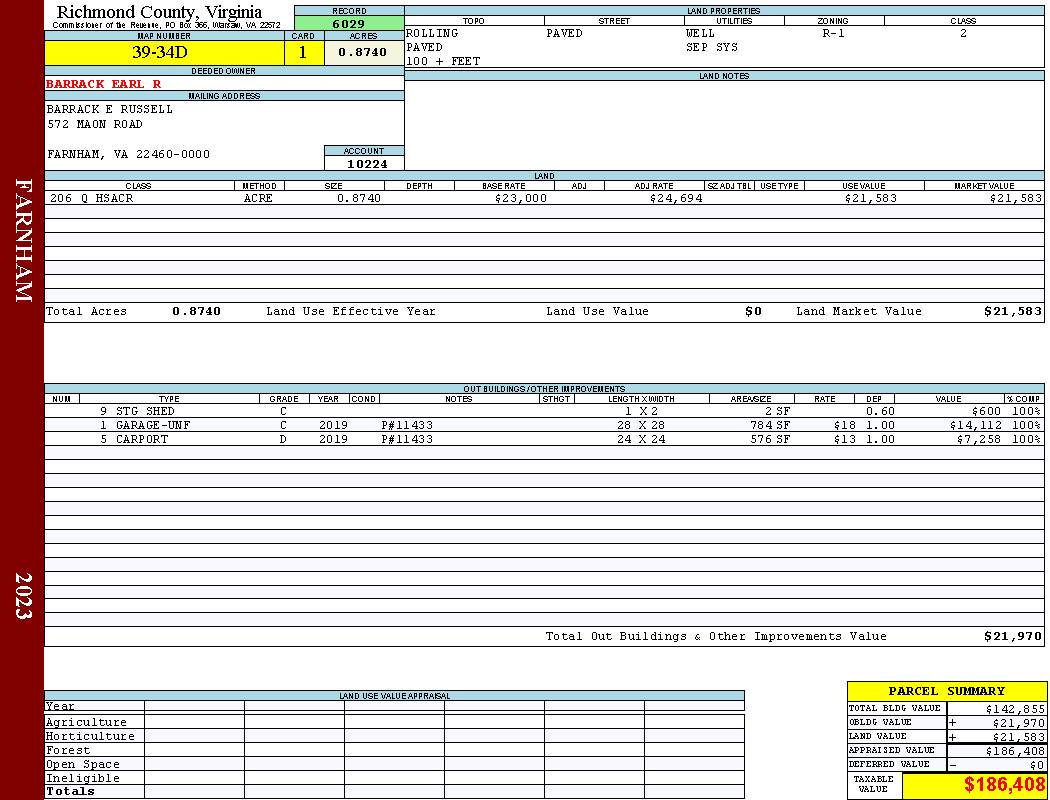
Task: Click the carport area 576 SF
Action: [x=770, y=440]
